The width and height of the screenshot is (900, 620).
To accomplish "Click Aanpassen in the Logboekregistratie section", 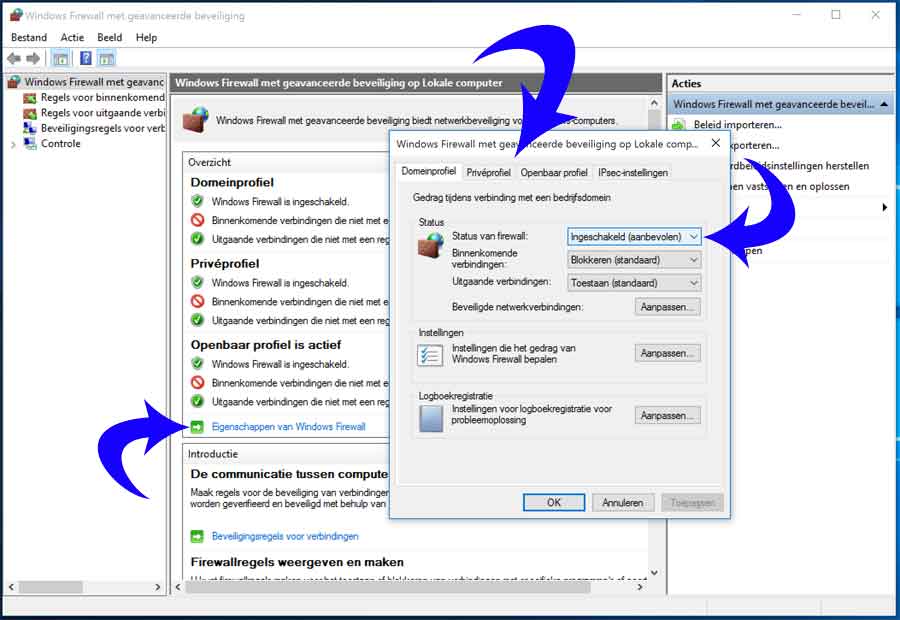I will click(x=668, y=415).
